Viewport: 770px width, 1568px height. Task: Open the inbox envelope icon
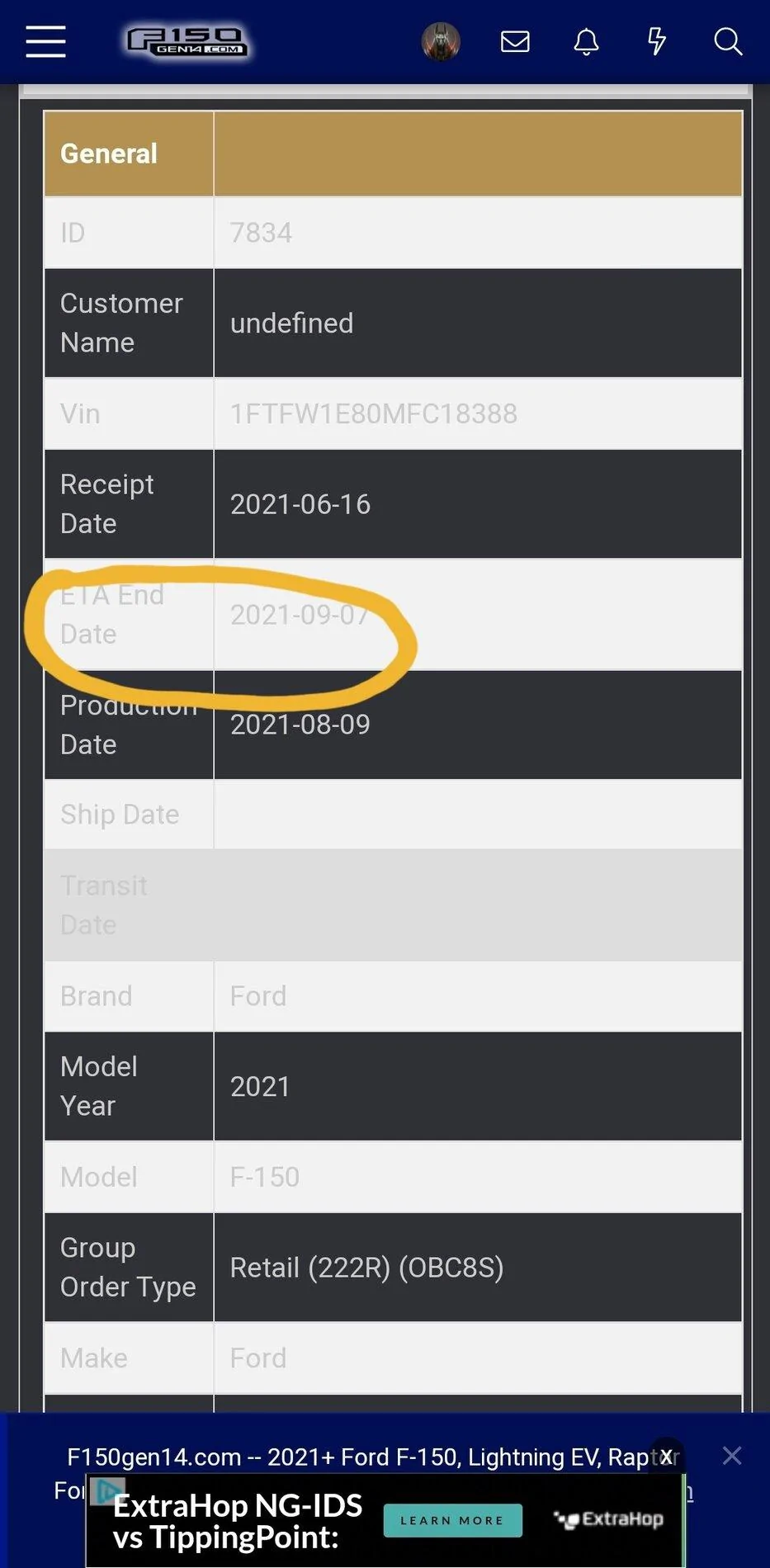click(515, 41)
